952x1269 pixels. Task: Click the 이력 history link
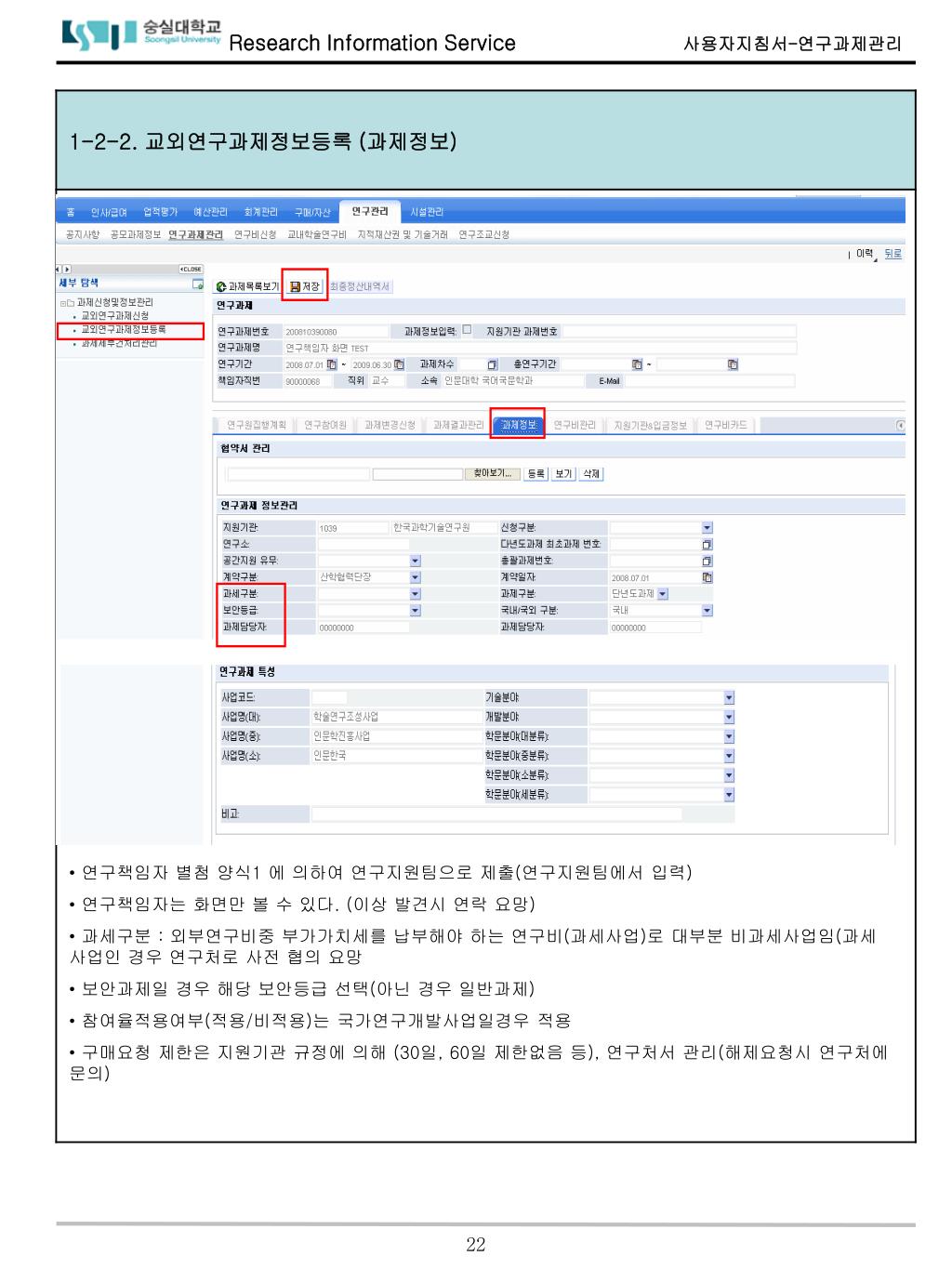tap(865, 254)
